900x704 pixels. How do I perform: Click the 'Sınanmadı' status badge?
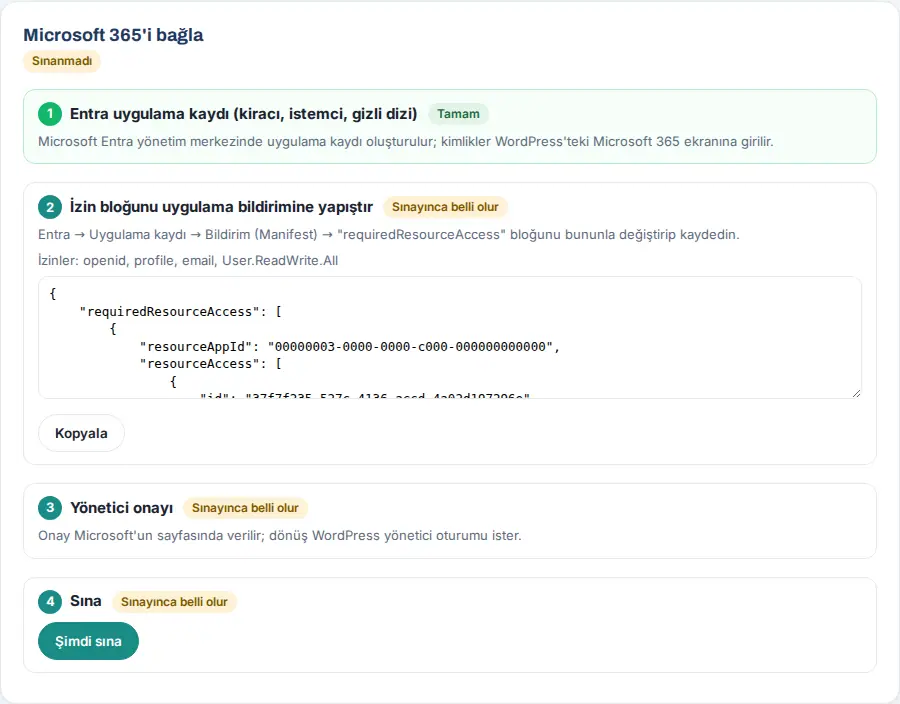(62, 61)
